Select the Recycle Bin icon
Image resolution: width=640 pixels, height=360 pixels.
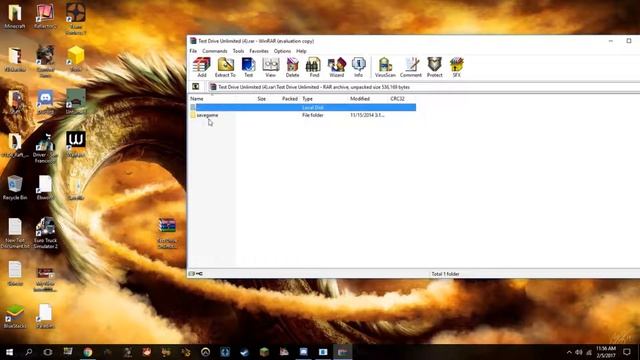15,187
